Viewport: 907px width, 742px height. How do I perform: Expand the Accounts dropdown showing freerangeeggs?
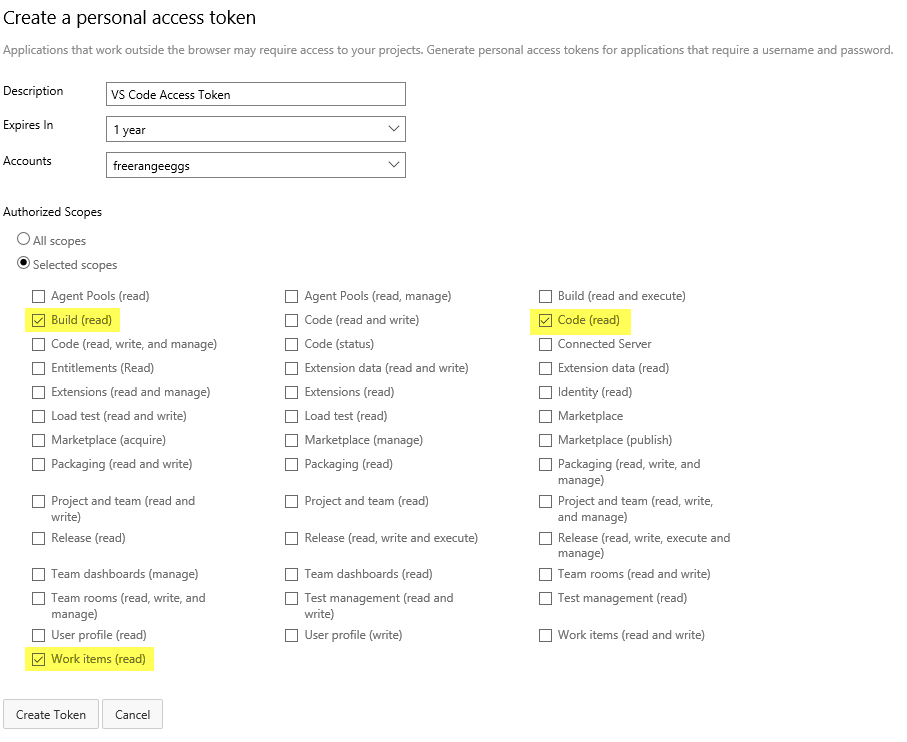(x=255, y=165)
